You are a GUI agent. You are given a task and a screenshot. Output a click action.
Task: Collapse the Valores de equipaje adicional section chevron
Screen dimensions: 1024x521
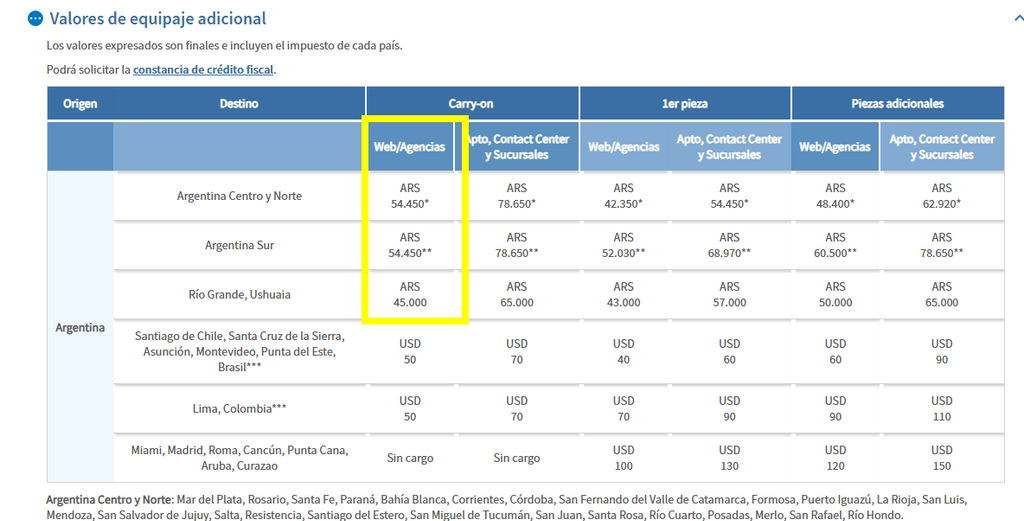pos(1019,19)
